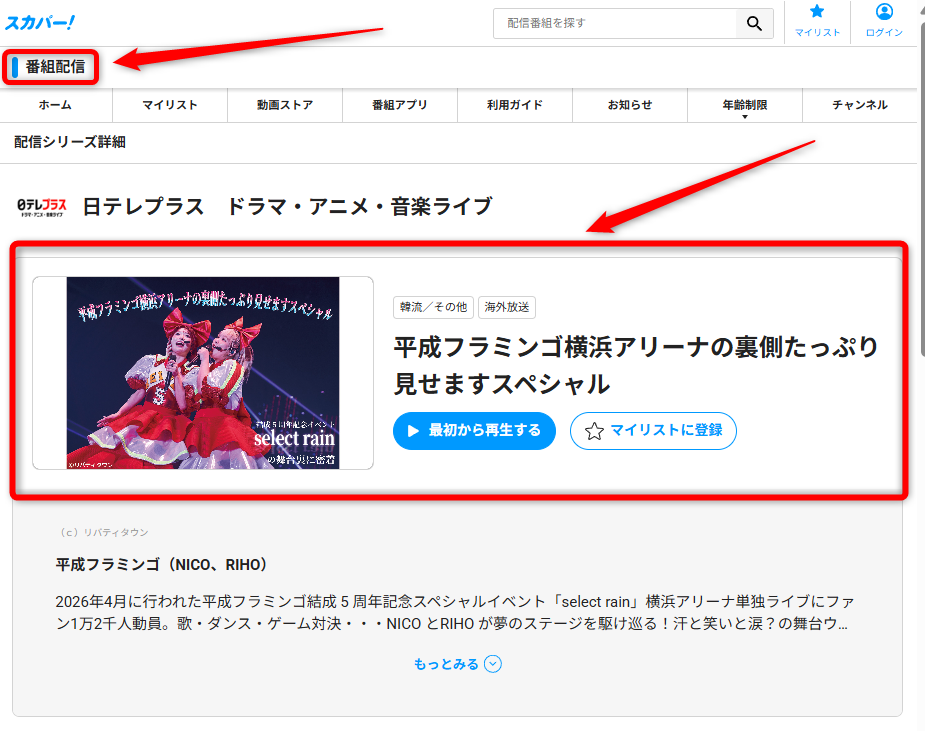Click the スカパー! logo
This screenshot has width=925, height=731.
[40, 22]
